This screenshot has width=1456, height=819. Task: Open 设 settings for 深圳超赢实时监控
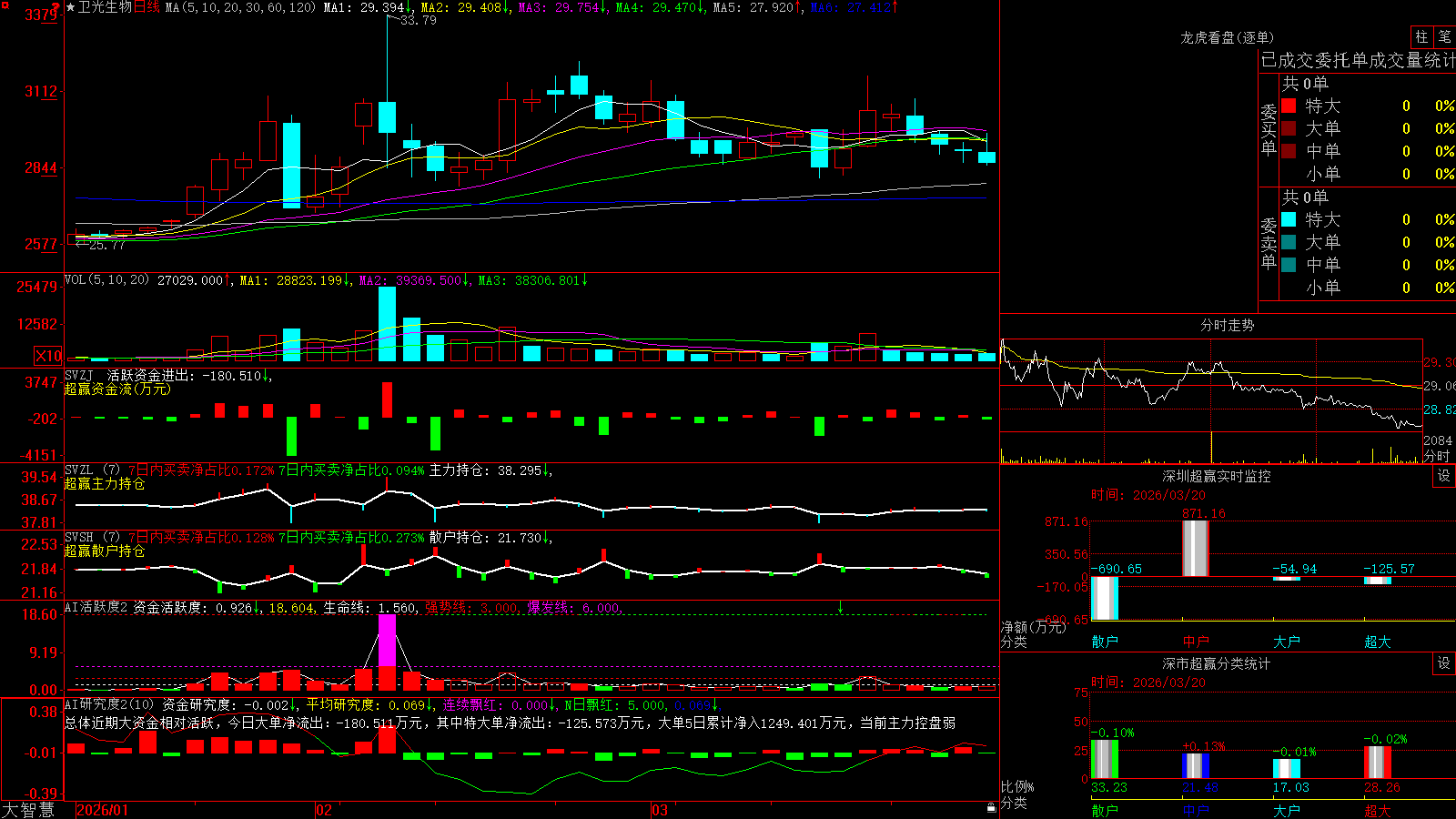(1444, 476)
